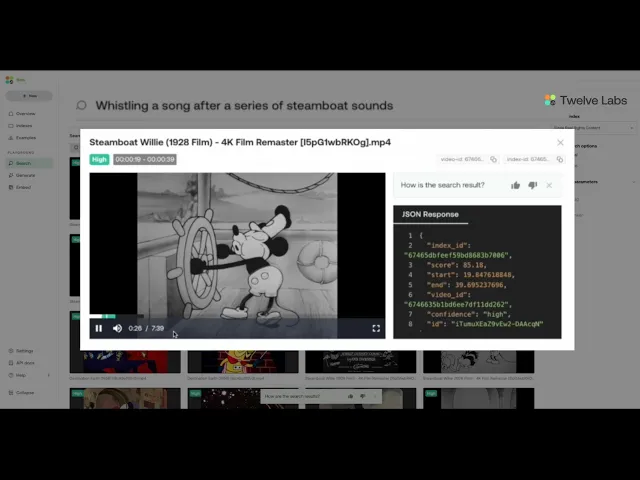Click the search query text field
This screenshot has width=640, height=480.
[x=244, y=106]
